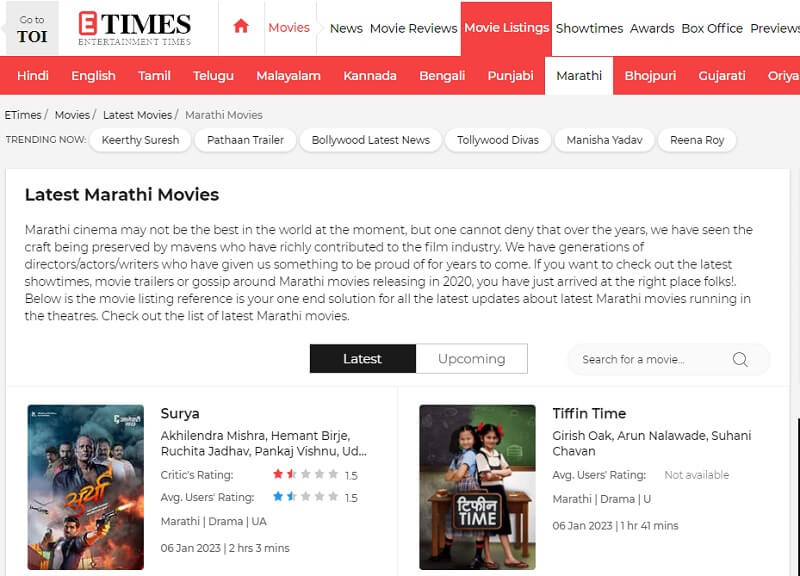The width and height of the screenshot is (800, 576).
Task: Open the Surya movie title link
Action: 180,413
